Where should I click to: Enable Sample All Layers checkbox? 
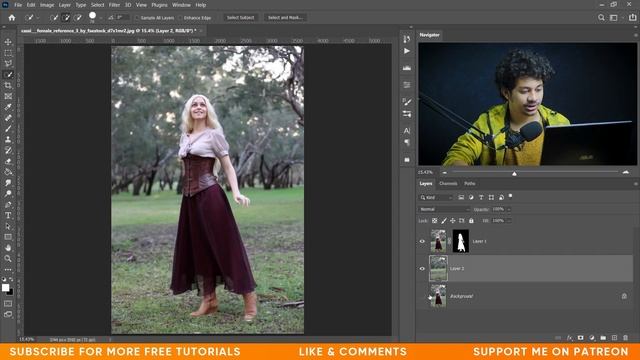137,18
